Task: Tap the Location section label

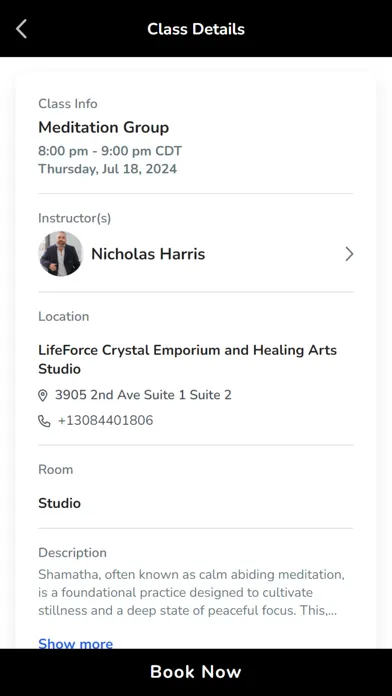Action: point(63,316)
